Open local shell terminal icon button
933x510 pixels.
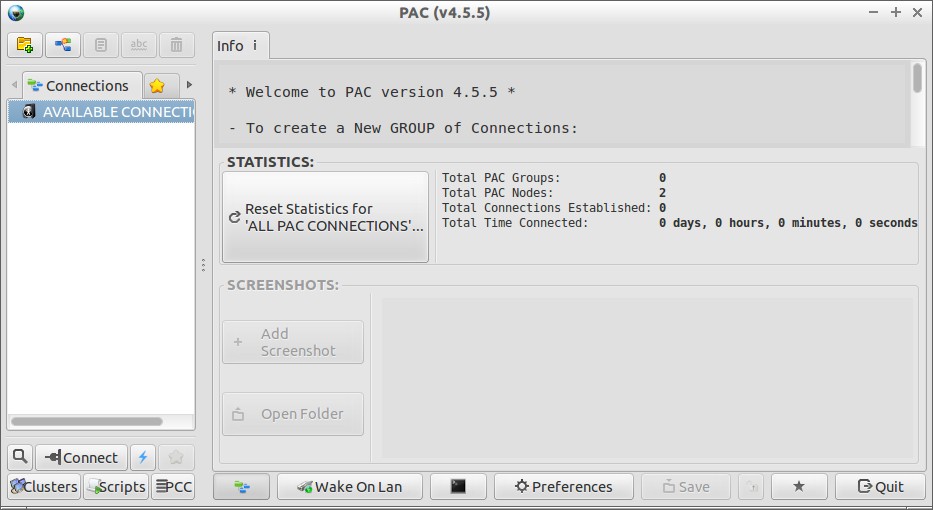point(458,487)
